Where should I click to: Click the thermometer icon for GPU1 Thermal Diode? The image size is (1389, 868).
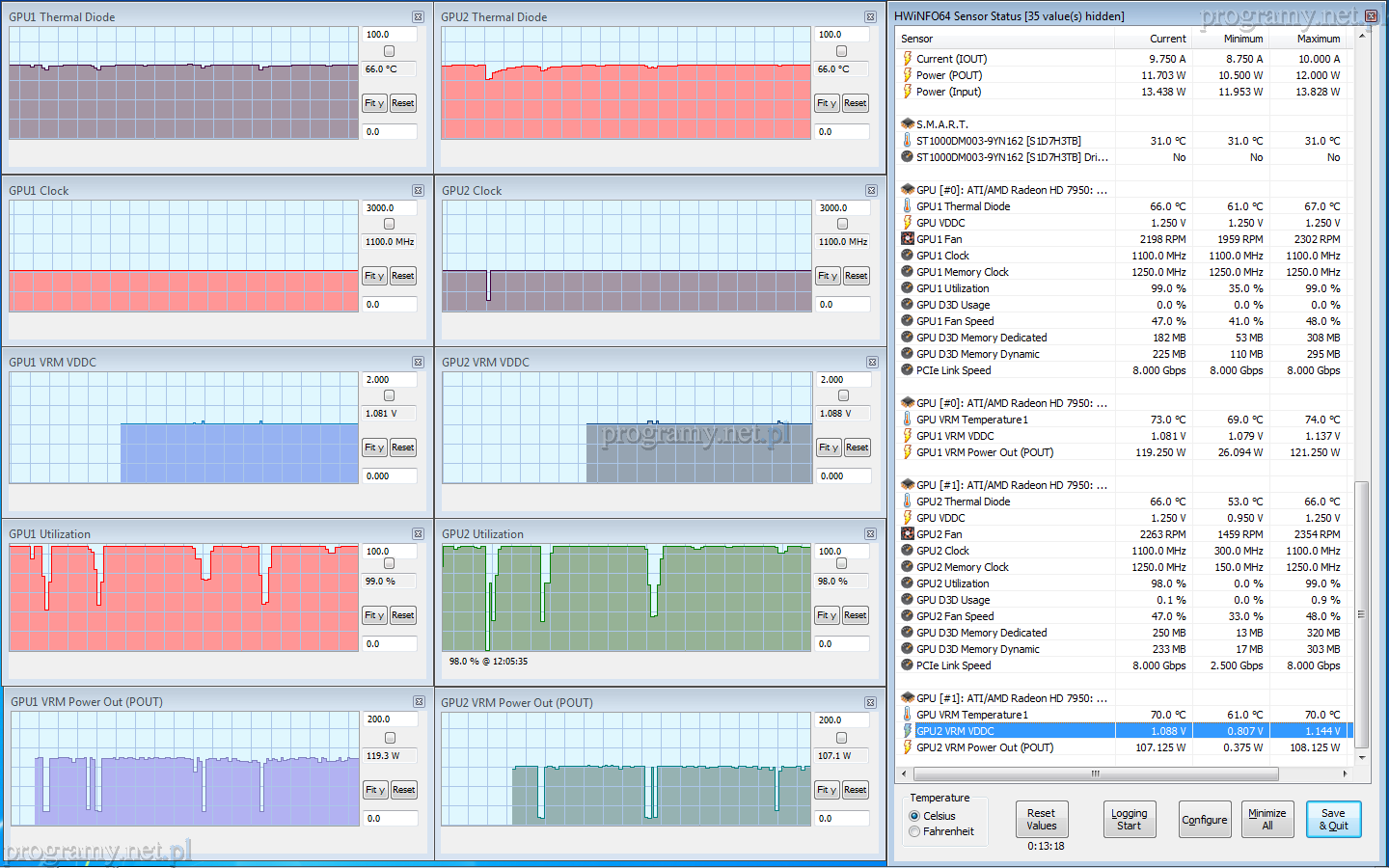click(x=907, y=206)
